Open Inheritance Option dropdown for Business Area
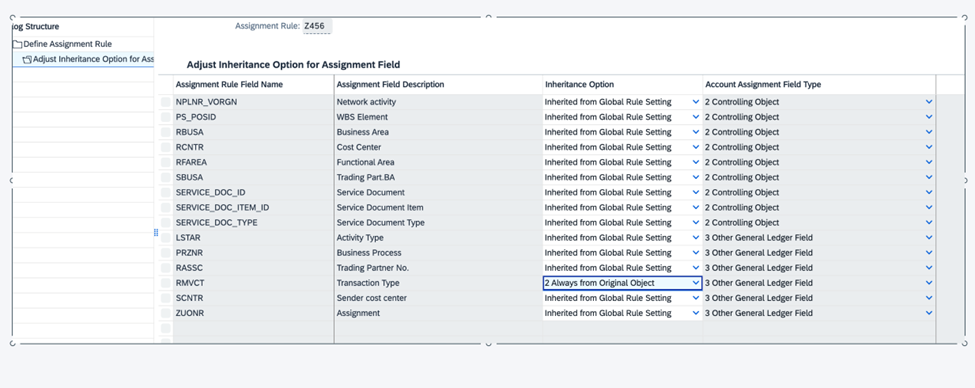975x388 pixels. click(x=696, y=132)
